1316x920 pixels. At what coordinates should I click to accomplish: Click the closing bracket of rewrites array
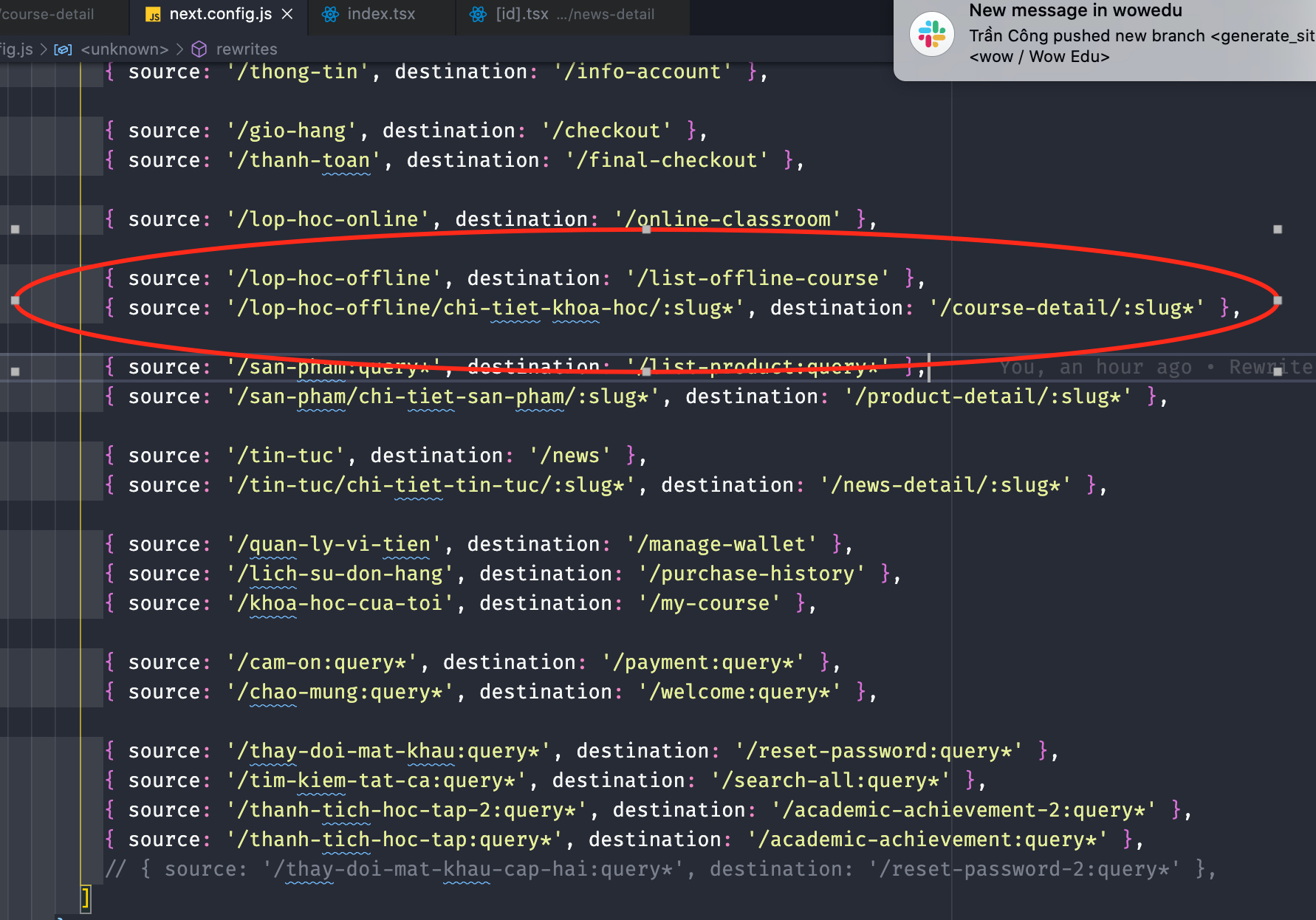coord(86,899)
